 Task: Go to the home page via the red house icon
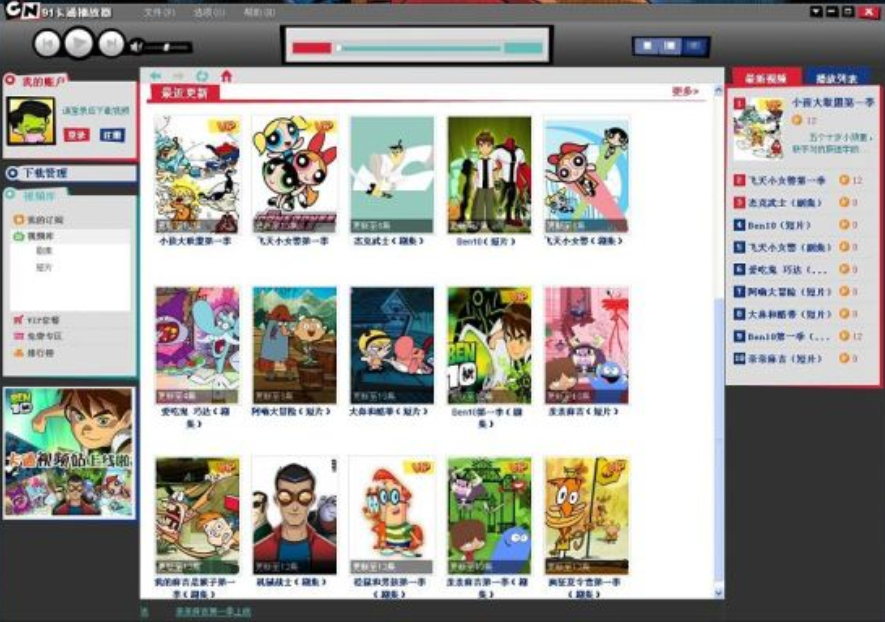click(226, 76)
